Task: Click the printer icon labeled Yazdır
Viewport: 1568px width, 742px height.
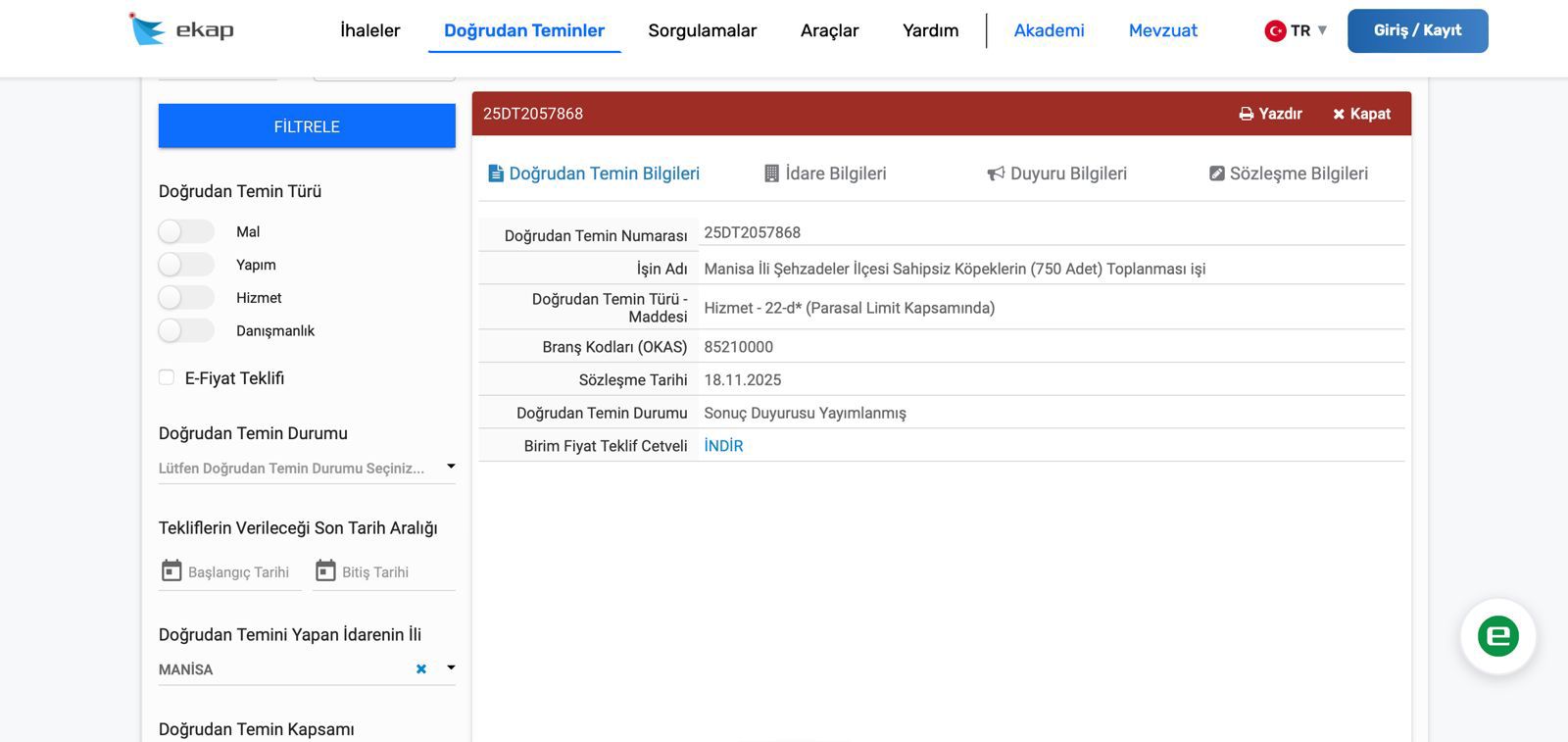Action: coord(1247,114)
